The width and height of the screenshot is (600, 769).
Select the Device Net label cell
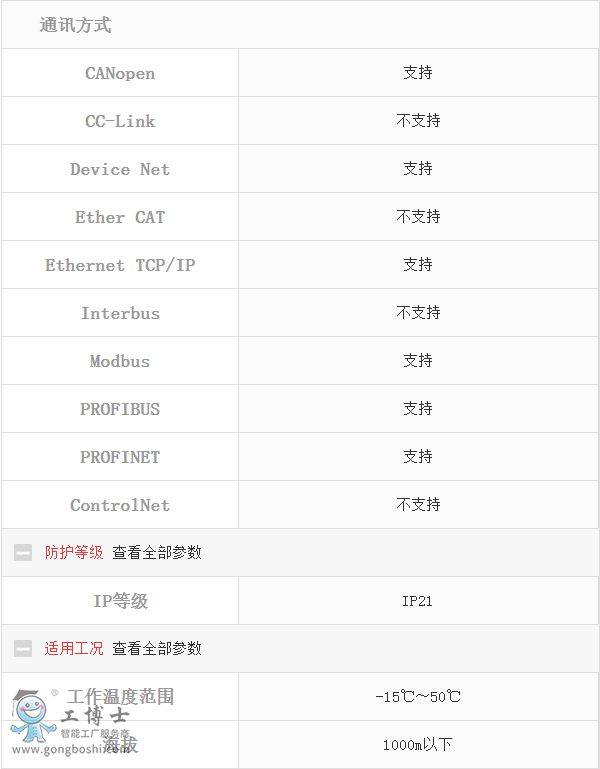(120, 169)
